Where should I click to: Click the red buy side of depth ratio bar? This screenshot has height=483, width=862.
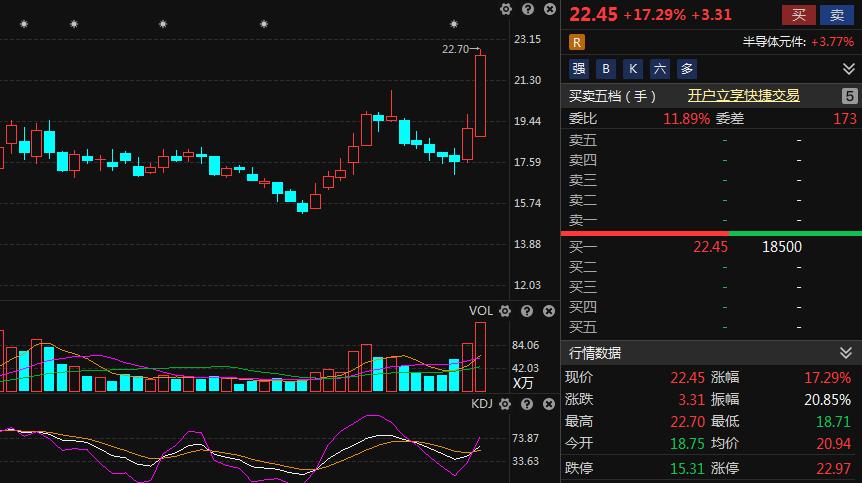tap(645, 234)
